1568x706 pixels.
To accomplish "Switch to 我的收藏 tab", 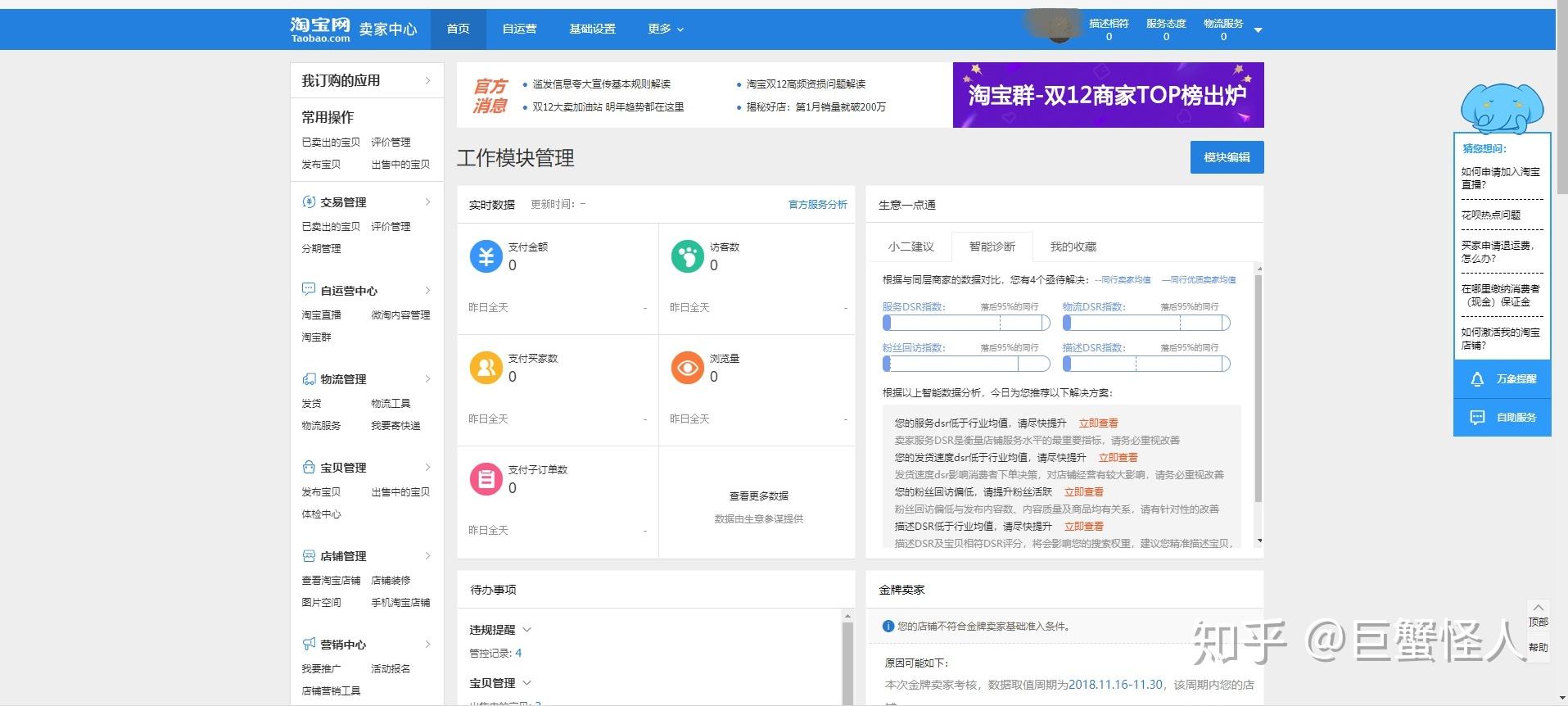I will 1073,247.
